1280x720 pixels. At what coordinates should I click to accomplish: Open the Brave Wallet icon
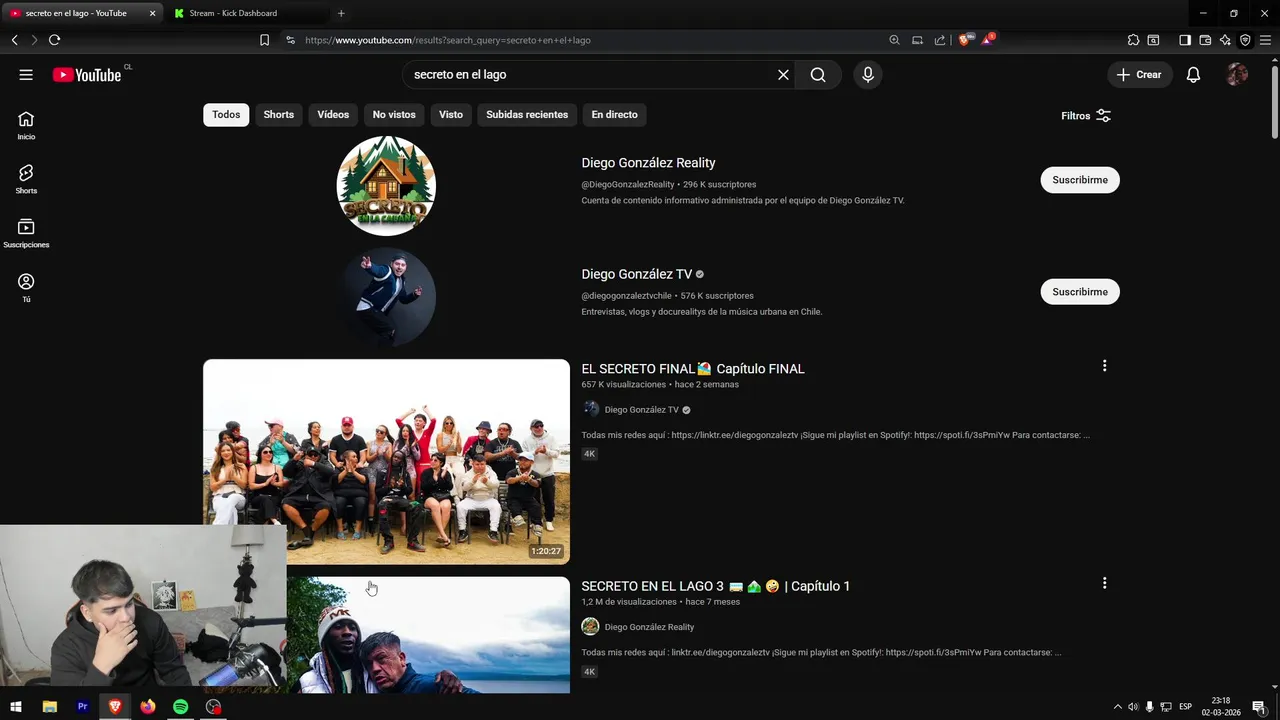(1205, 40)
